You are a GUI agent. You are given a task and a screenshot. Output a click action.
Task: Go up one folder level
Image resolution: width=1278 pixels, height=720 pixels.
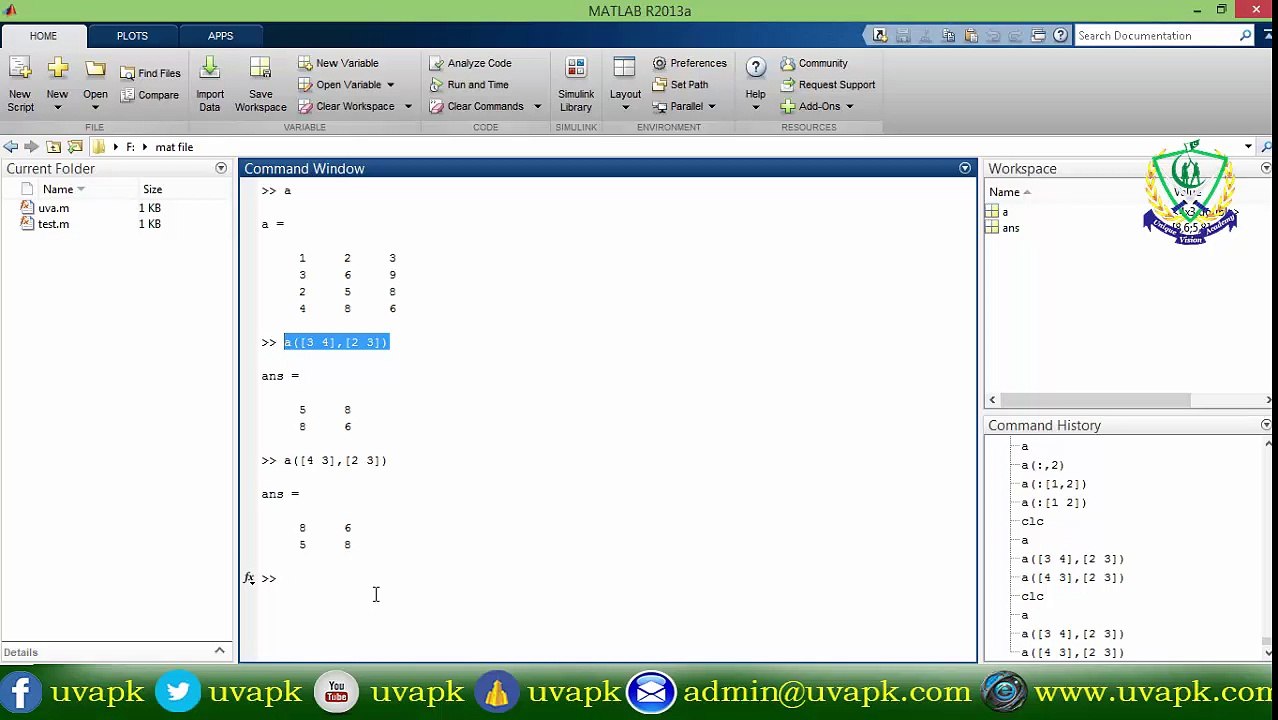pyautogui.click(x=54, y=147)
